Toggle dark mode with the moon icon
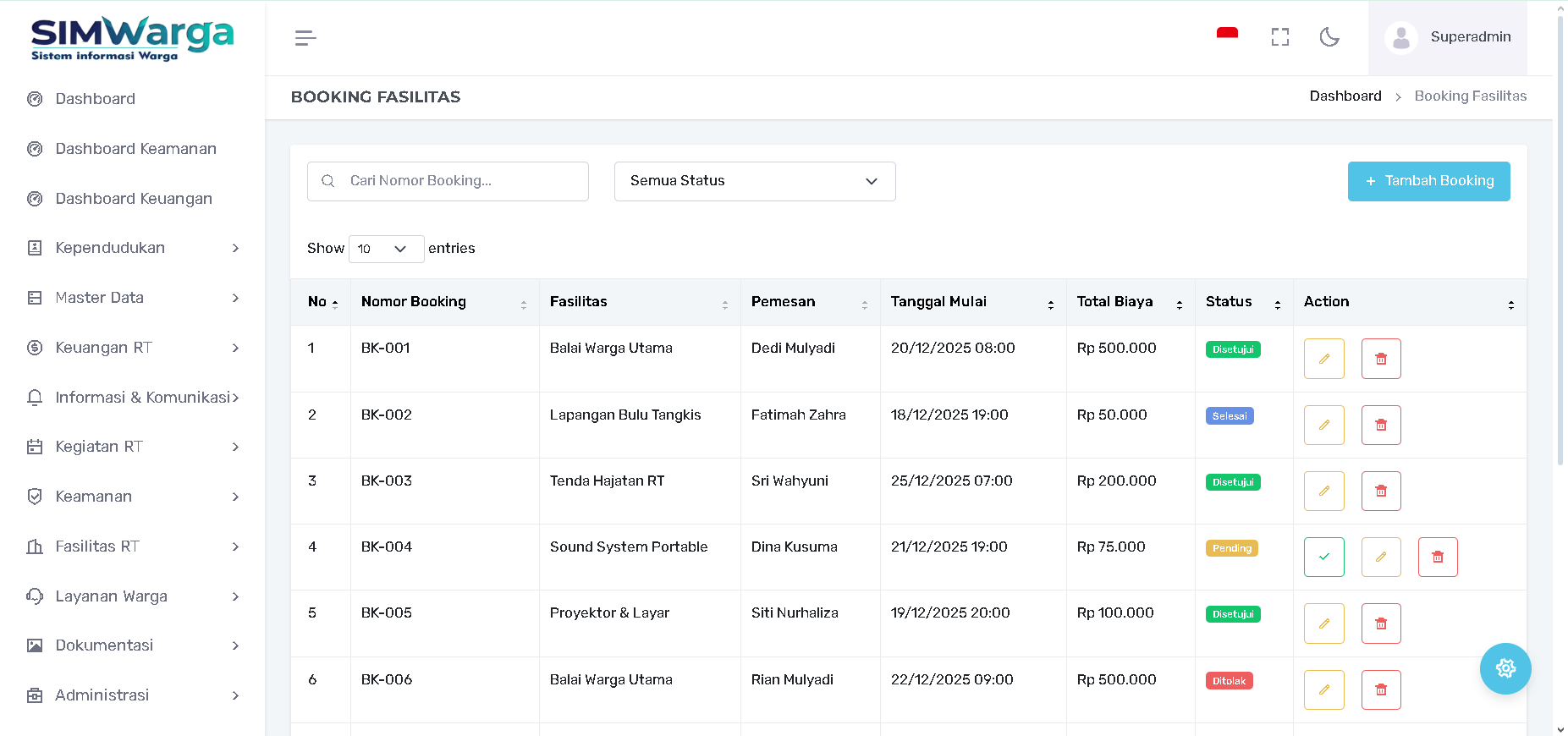Screen dimensions: 1568x736 pos(1329,37)
